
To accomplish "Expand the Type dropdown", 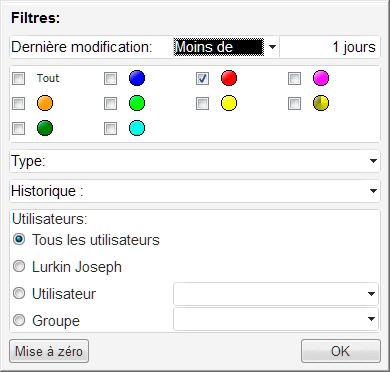I will click(195, 161).
